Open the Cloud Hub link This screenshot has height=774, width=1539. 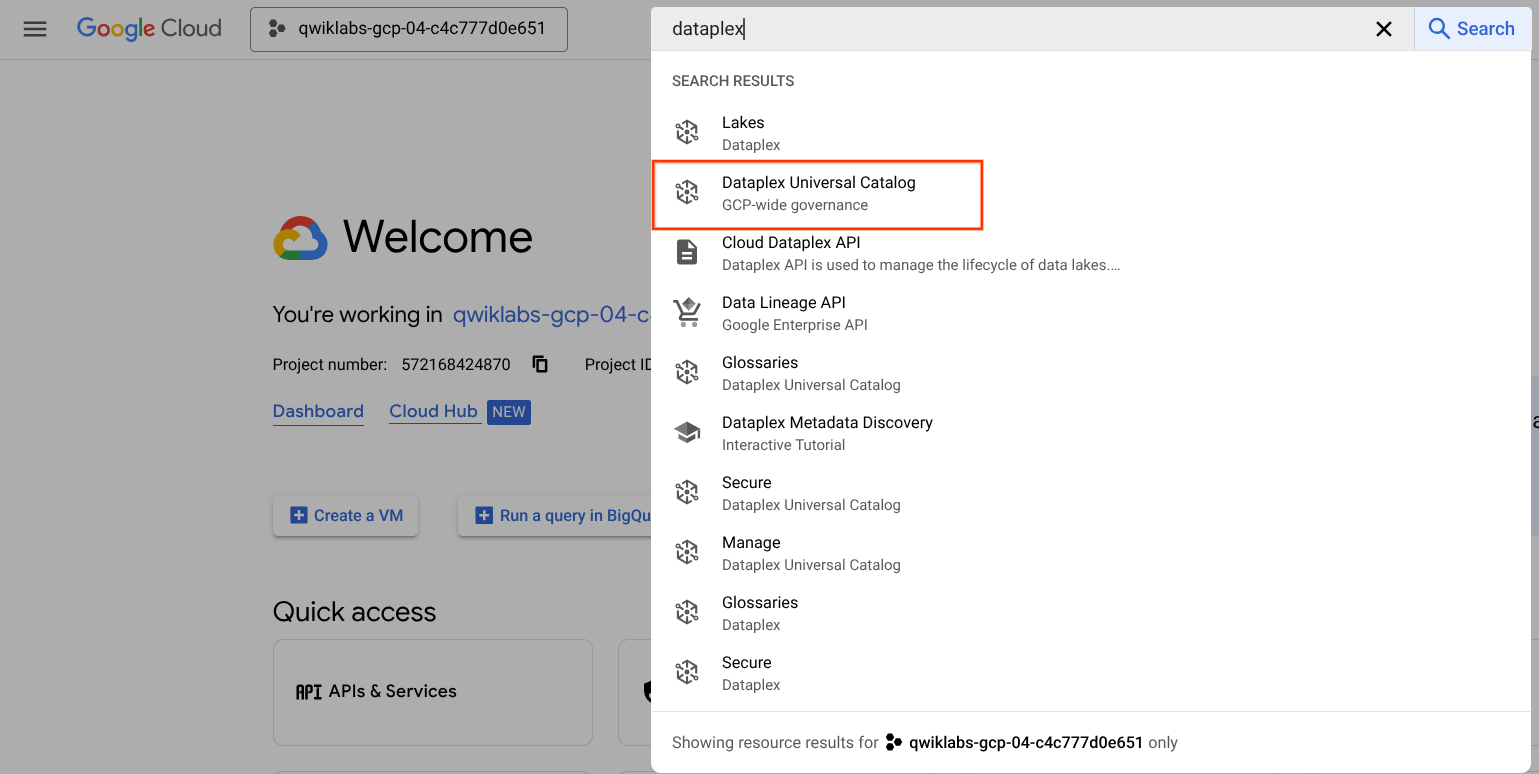point(433,411)
